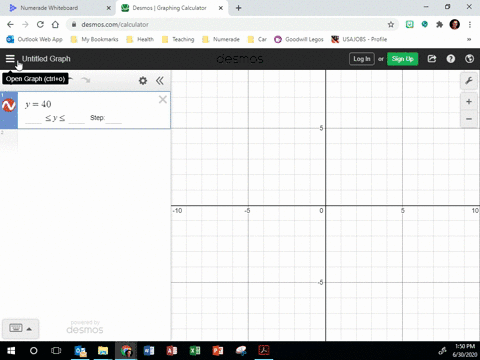Viewport: 480px width, 360px height.
Task: Expand the functions arrow next to keyboard
Action: click(29, 329)
